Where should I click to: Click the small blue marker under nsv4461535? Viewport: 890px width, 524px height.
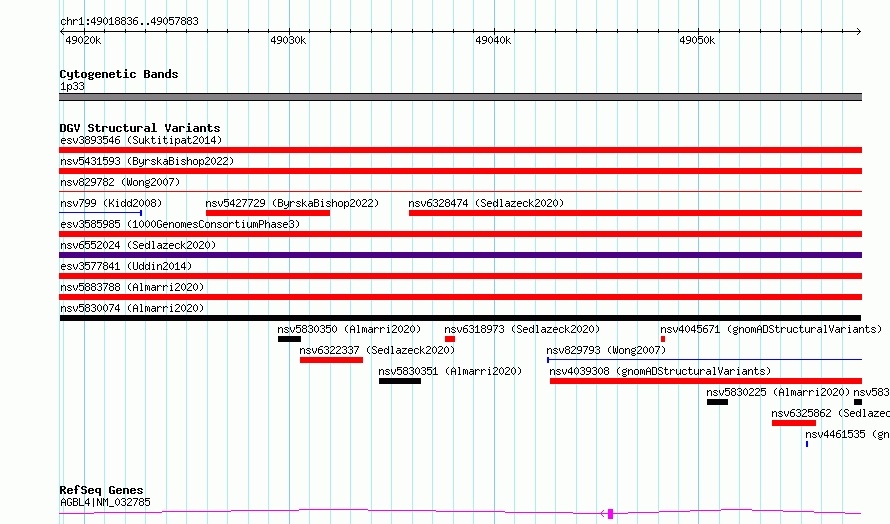click(x=807, y=444)
